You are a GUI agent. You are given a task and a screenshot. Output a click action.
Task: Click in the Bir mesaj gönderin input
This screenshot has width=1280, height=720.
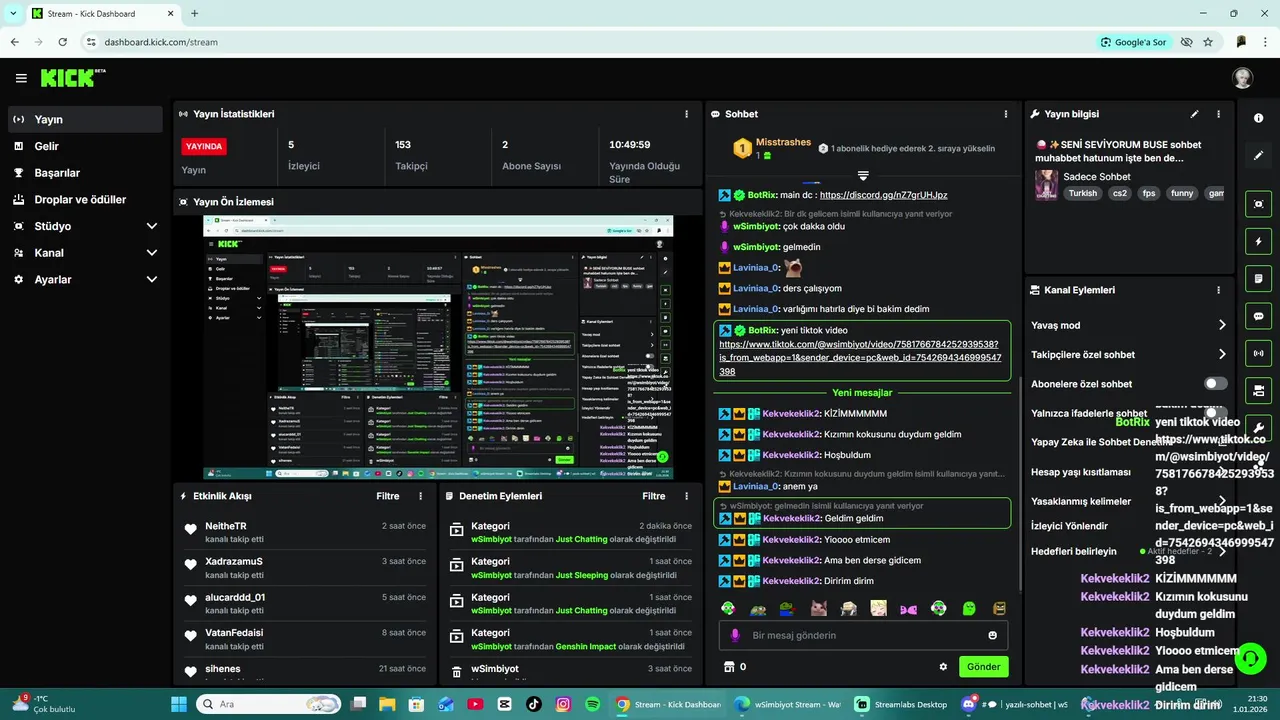863,635
